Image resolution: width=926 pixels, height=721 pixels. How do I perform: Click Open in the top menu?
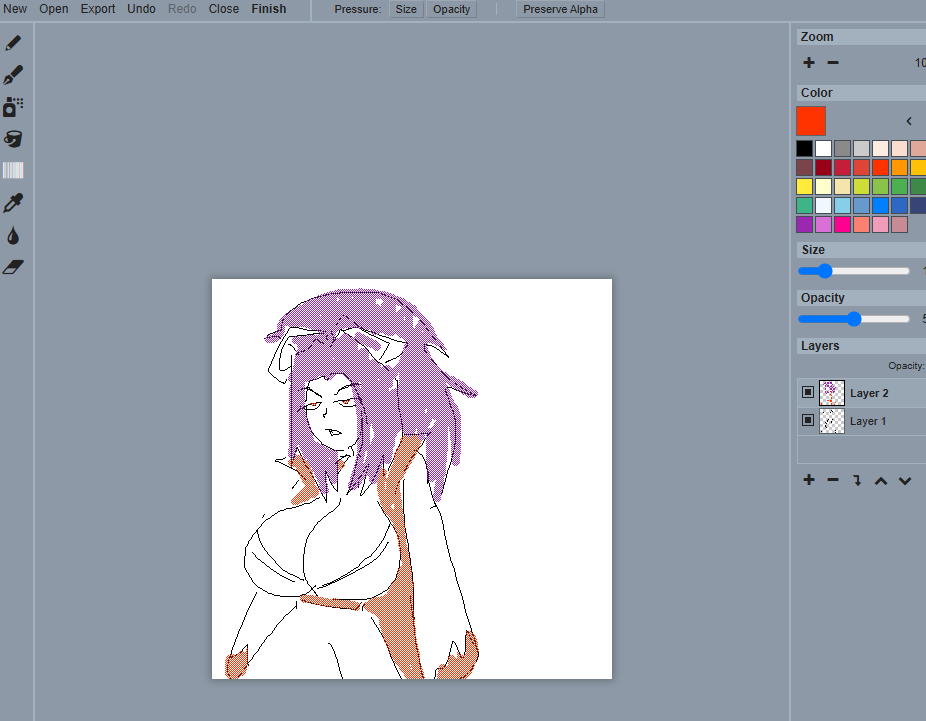(x=54, y=9)
